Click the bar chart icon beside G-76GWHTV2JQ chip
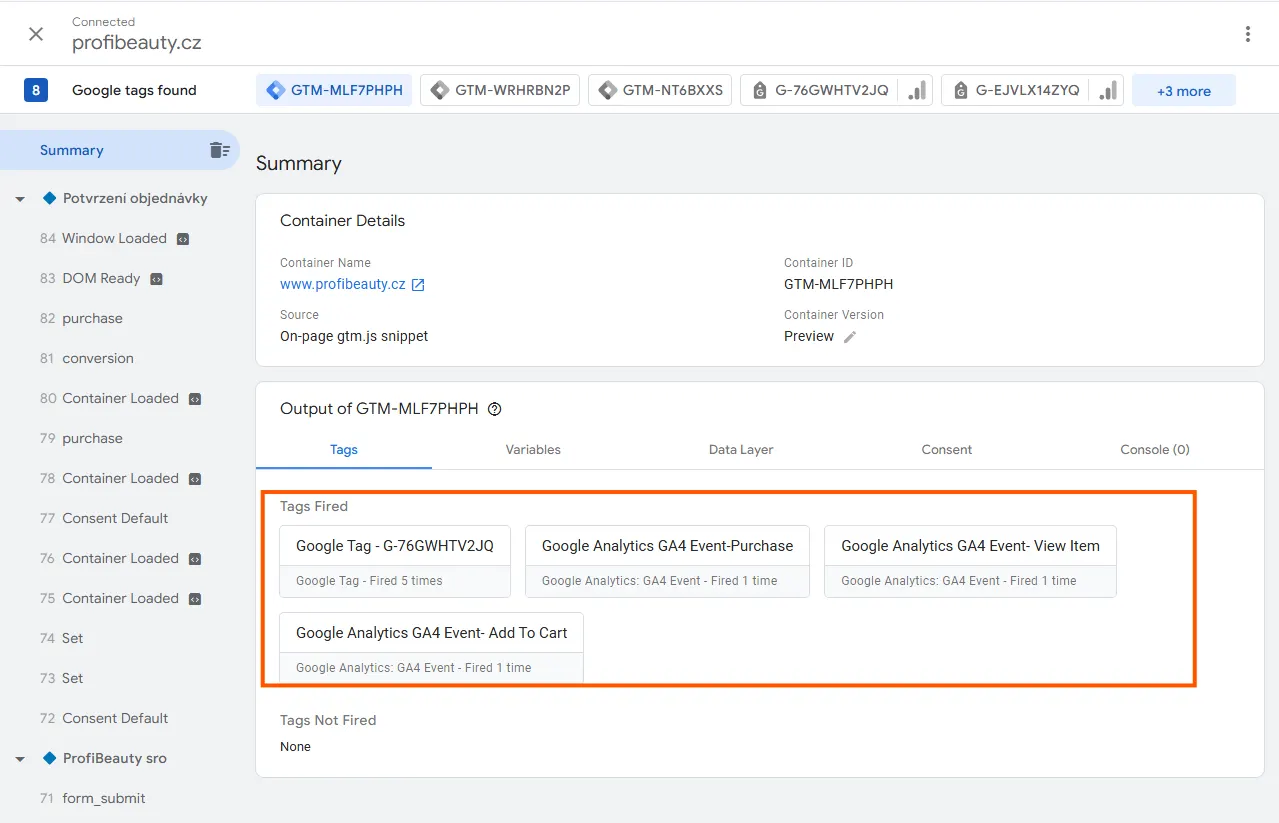Screen dimensions: 1279x823 [x=916, y=91]
